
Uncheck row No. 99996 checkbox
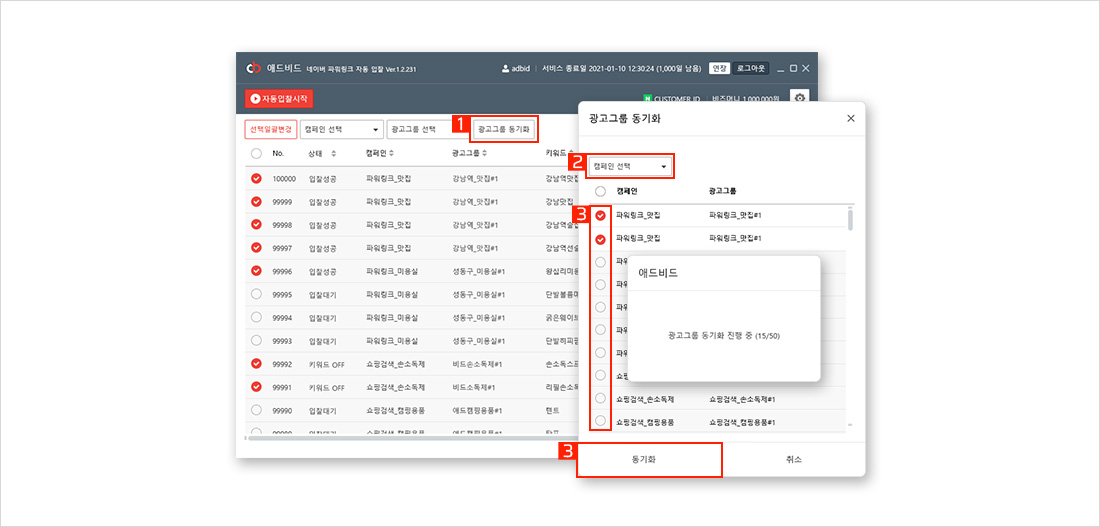click(256, 271)
